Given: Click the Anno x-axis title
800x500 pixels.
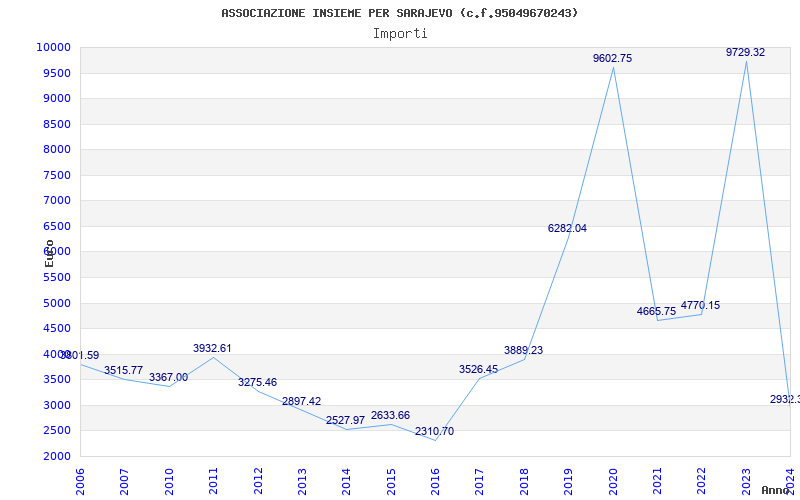Looking at the screenshot, I should pyautogui.click(x=776, y=490).
